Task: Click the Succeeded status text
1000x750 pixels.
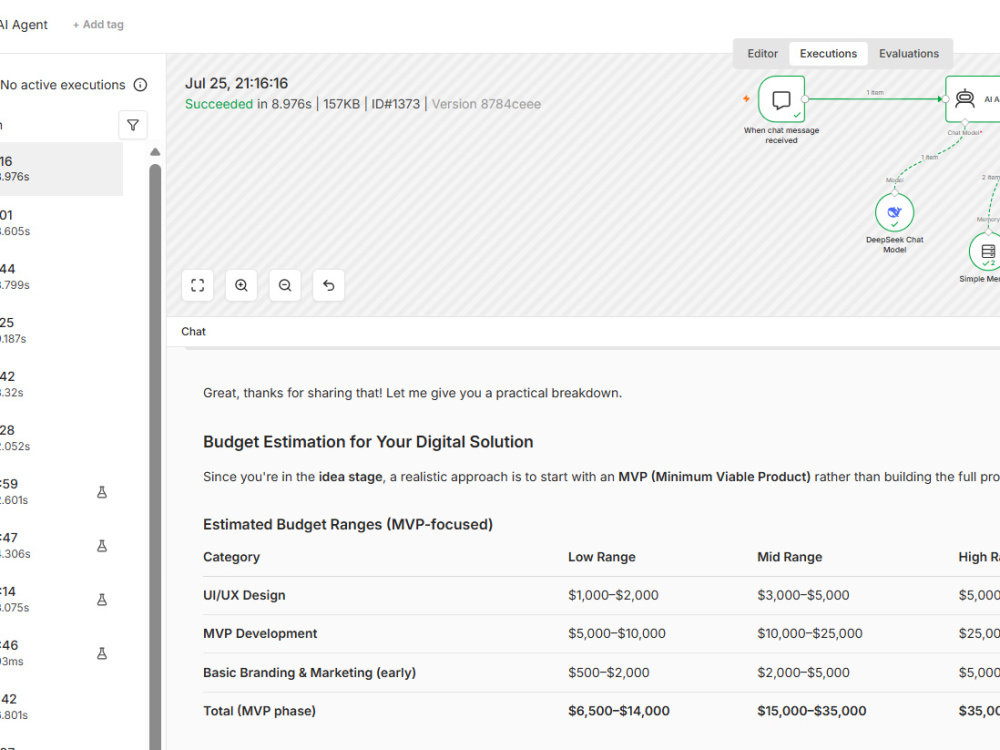Action: coord(219,104)
